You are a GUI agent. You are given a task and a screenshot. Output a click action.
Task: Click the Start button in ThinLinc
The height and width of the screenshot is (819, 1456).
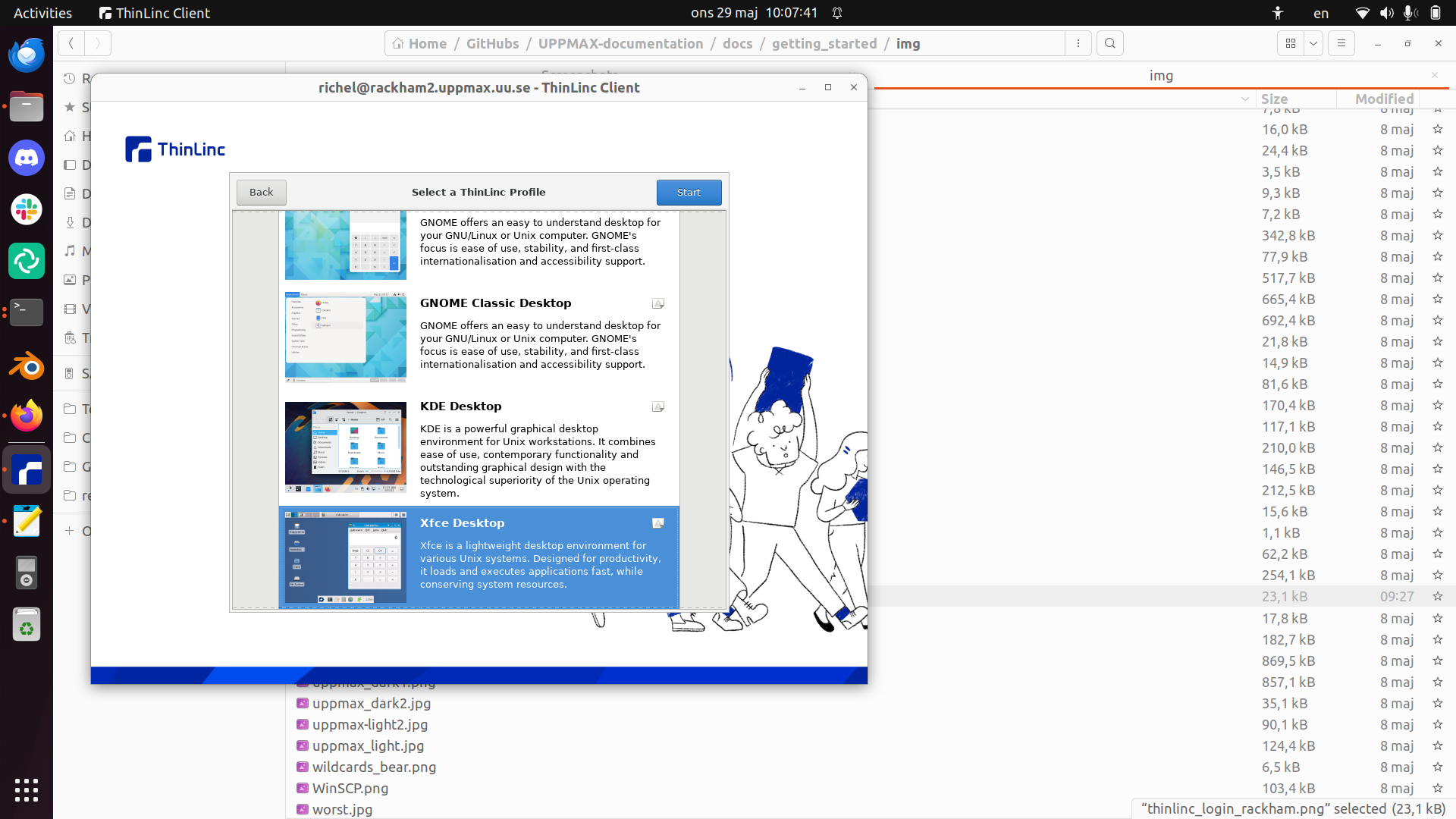pyautogui.click(x=689, y=193)
